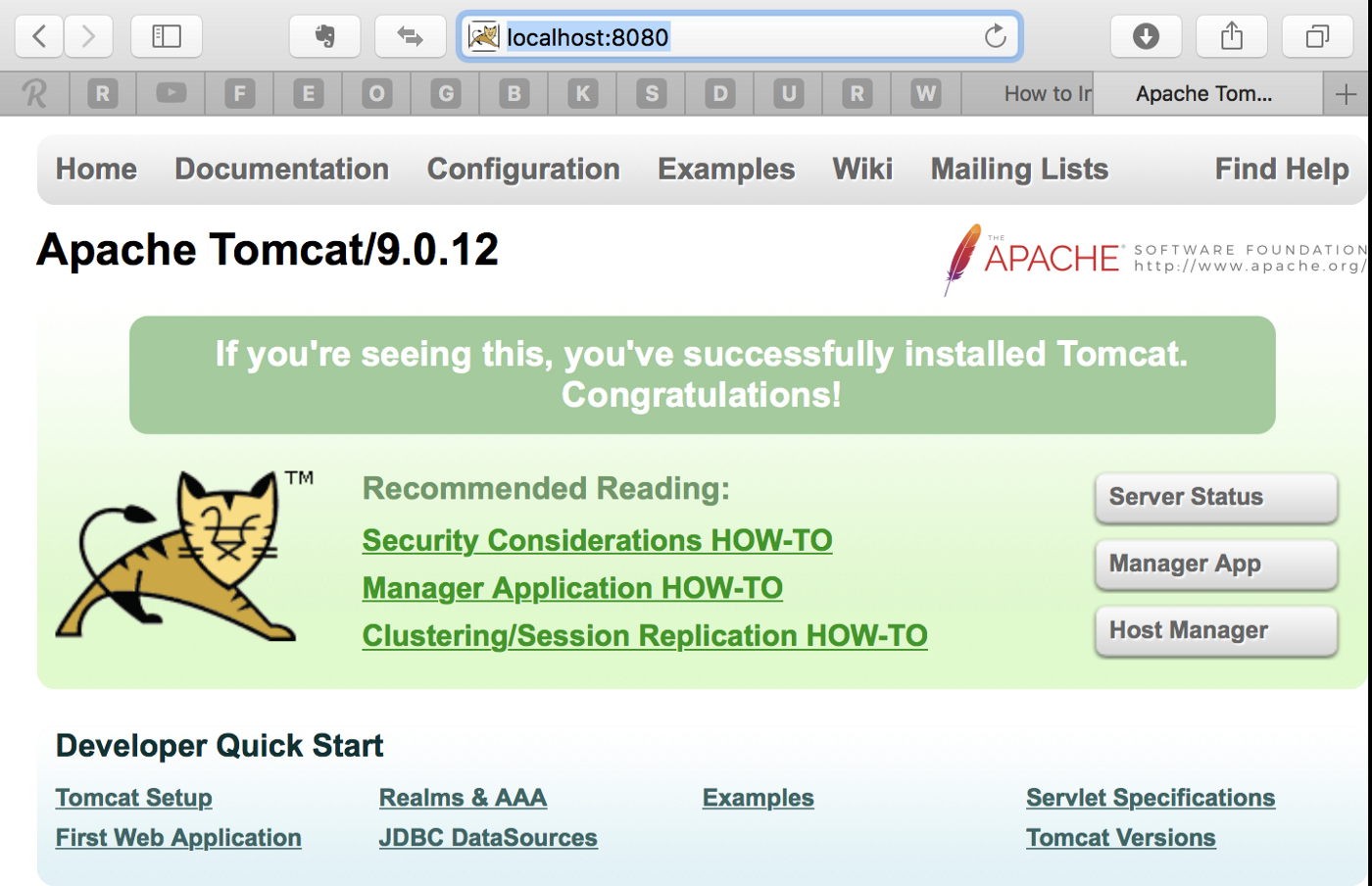Viewport: 1372px width, 886px height.
Task: Open the Apache Software Foundation logo
Action: coord(1155,259)
